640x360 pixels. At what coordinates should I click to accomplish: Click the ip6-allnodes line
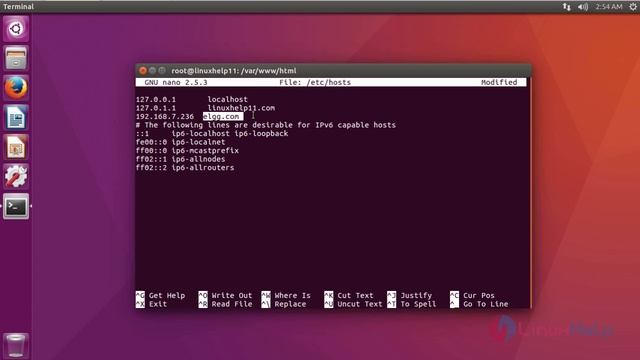(180, 160)
